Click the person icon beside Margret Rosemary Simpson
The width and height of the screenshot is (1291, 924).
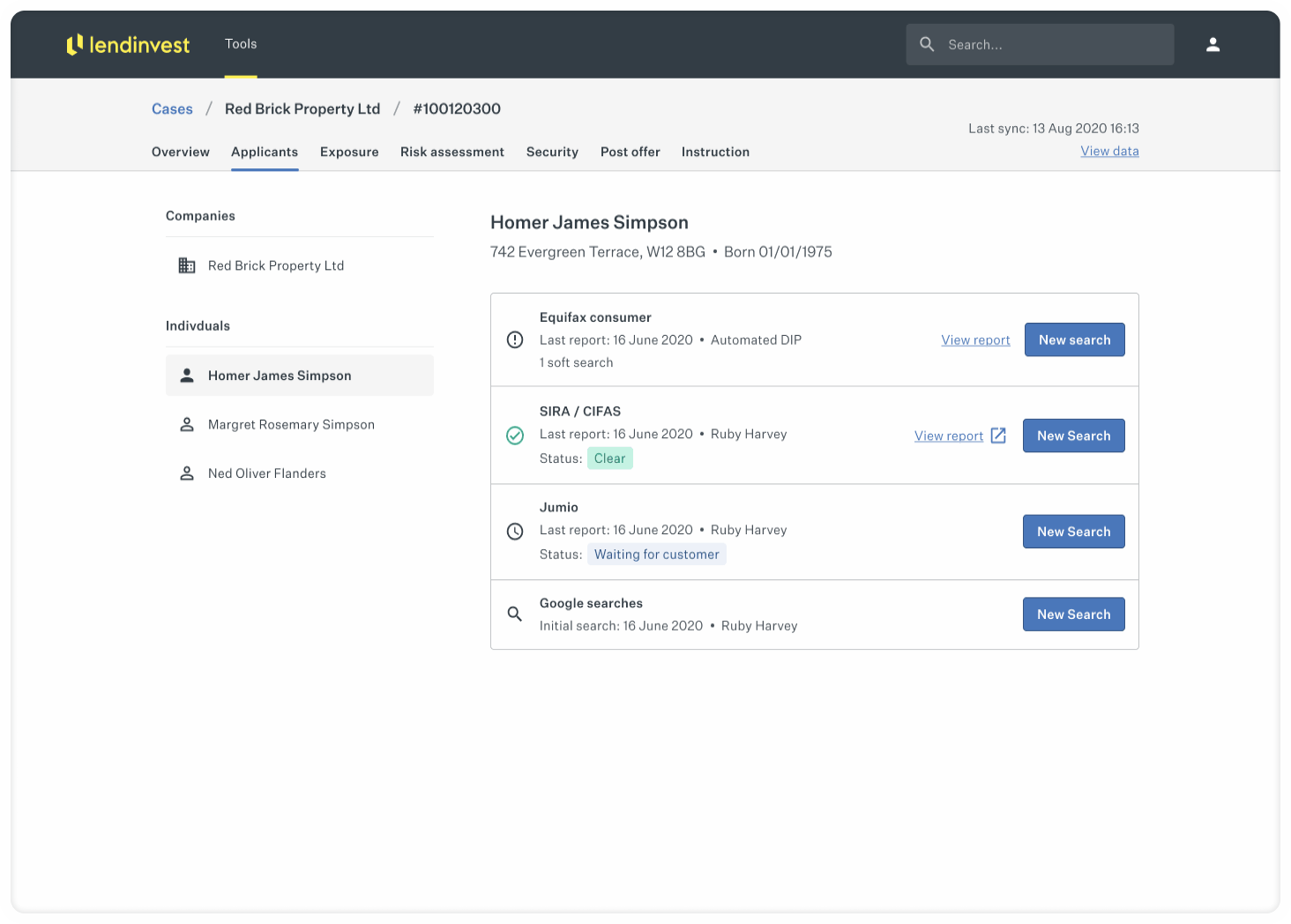tap(187, 425)
